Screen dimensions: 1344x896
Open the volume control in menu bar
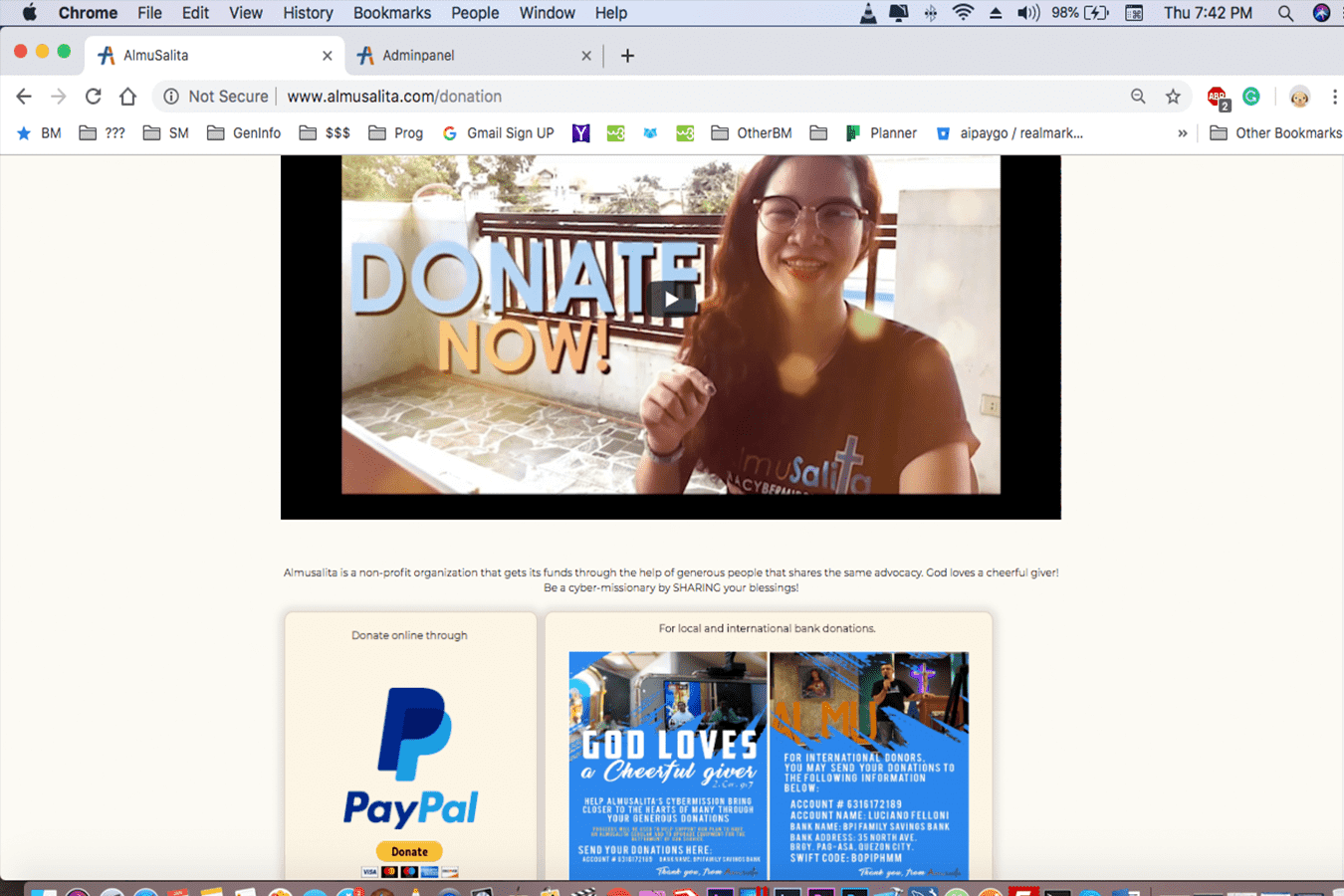pyautogui.click(x=1027, y=13)
